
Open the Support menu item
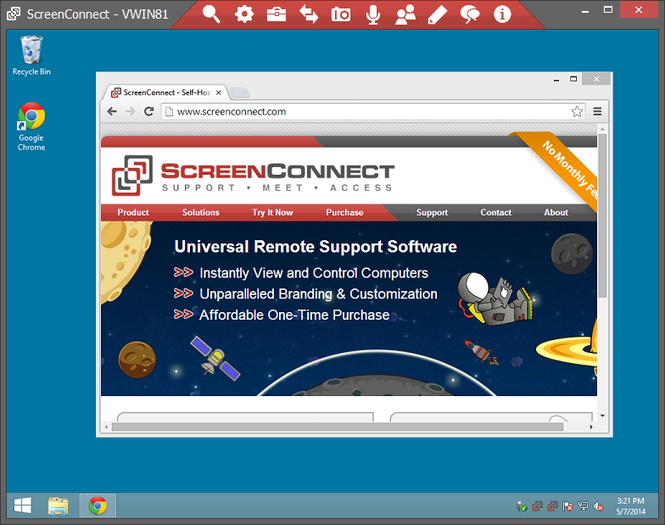click(x=432, y=212)
